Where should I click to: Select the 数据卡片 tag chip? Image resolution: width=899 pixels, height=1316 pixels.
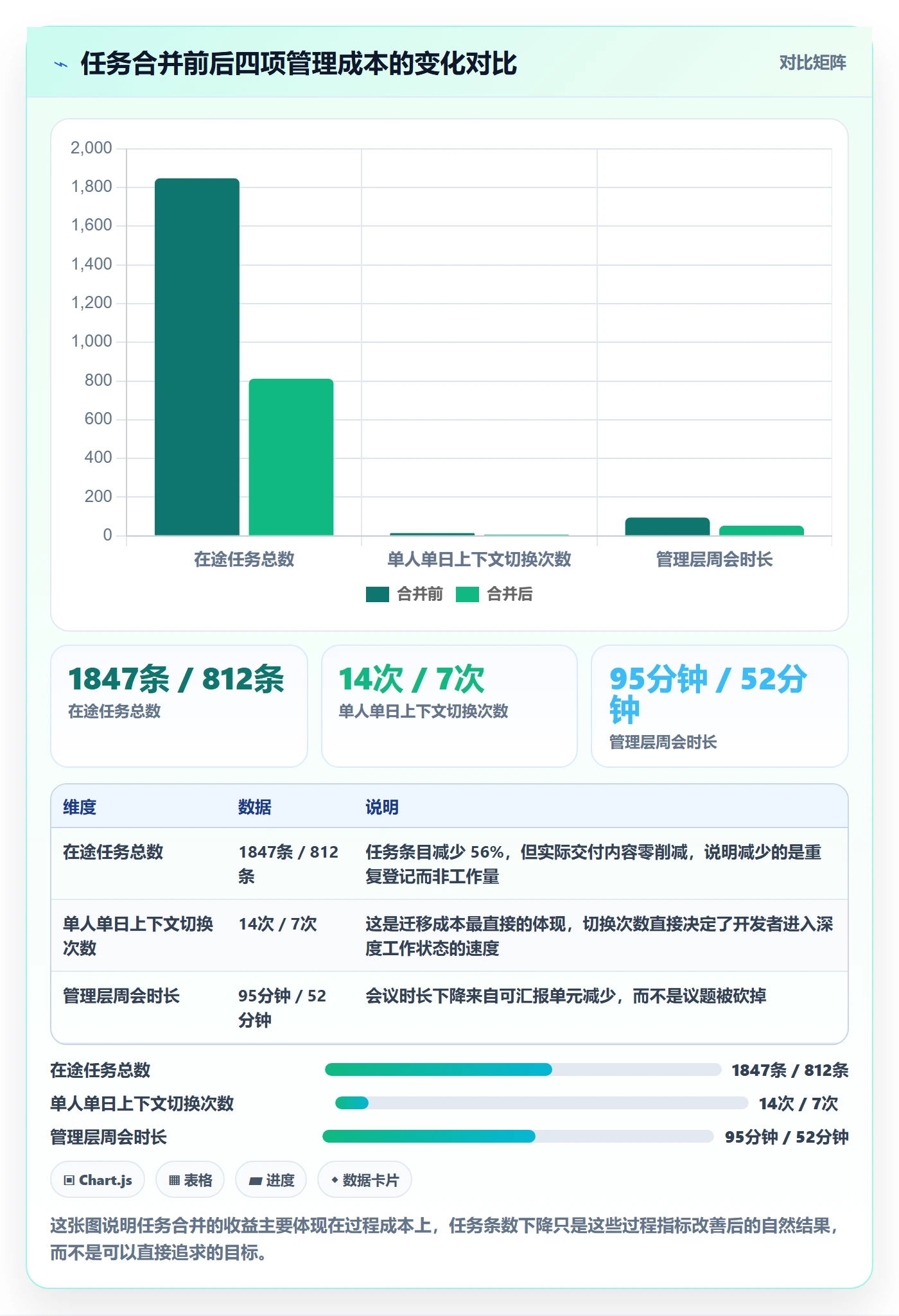[365, 1180]
